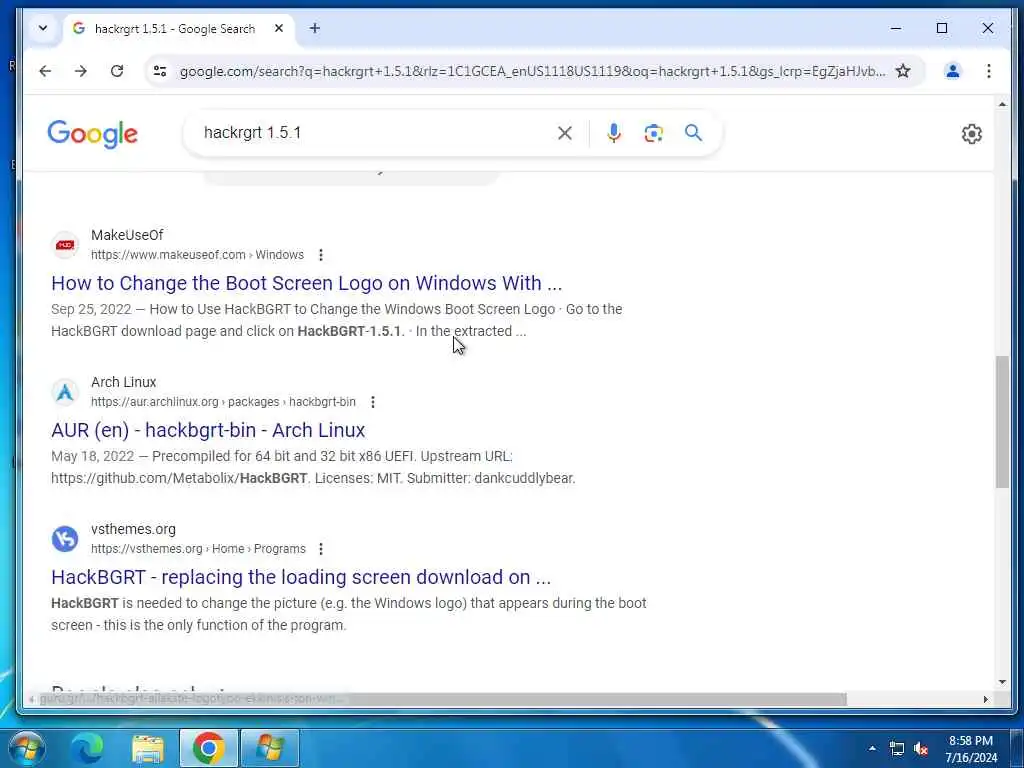
Task: Click the makeuseof.com breadcrumb URL
Action: (x=197, y=255)
